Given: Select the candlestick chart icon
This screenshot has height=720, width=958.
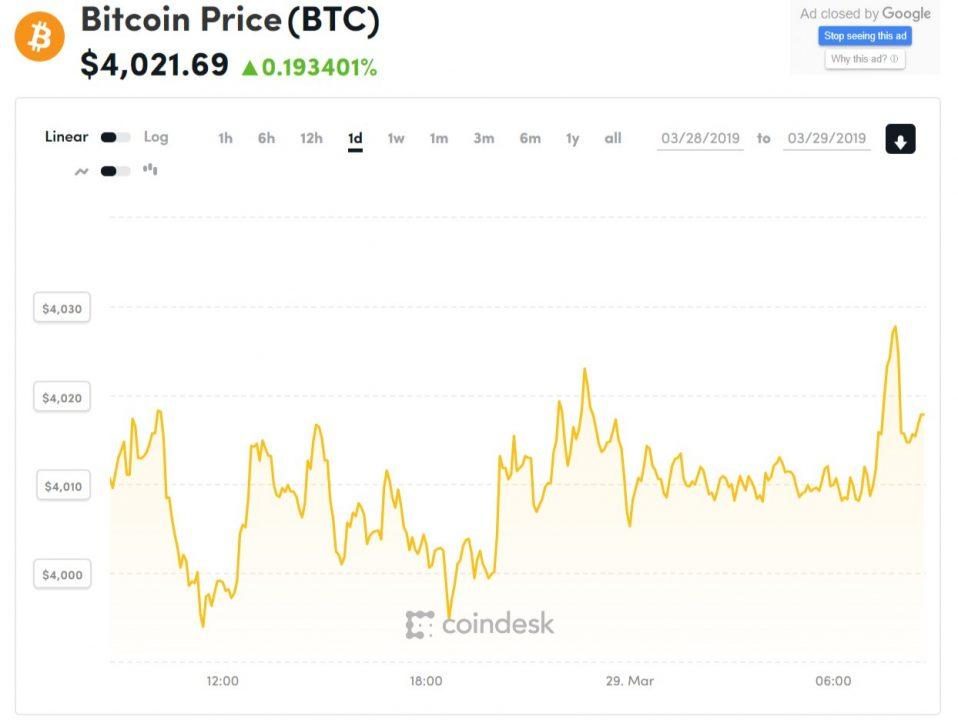Looking at the screenshot, I should [150, 169].
